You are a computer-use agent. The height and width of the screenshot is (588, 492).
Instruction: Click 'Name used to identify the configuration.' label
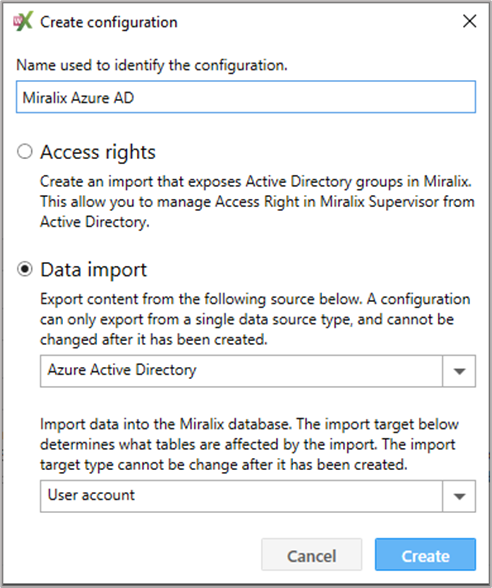point(152,65)
